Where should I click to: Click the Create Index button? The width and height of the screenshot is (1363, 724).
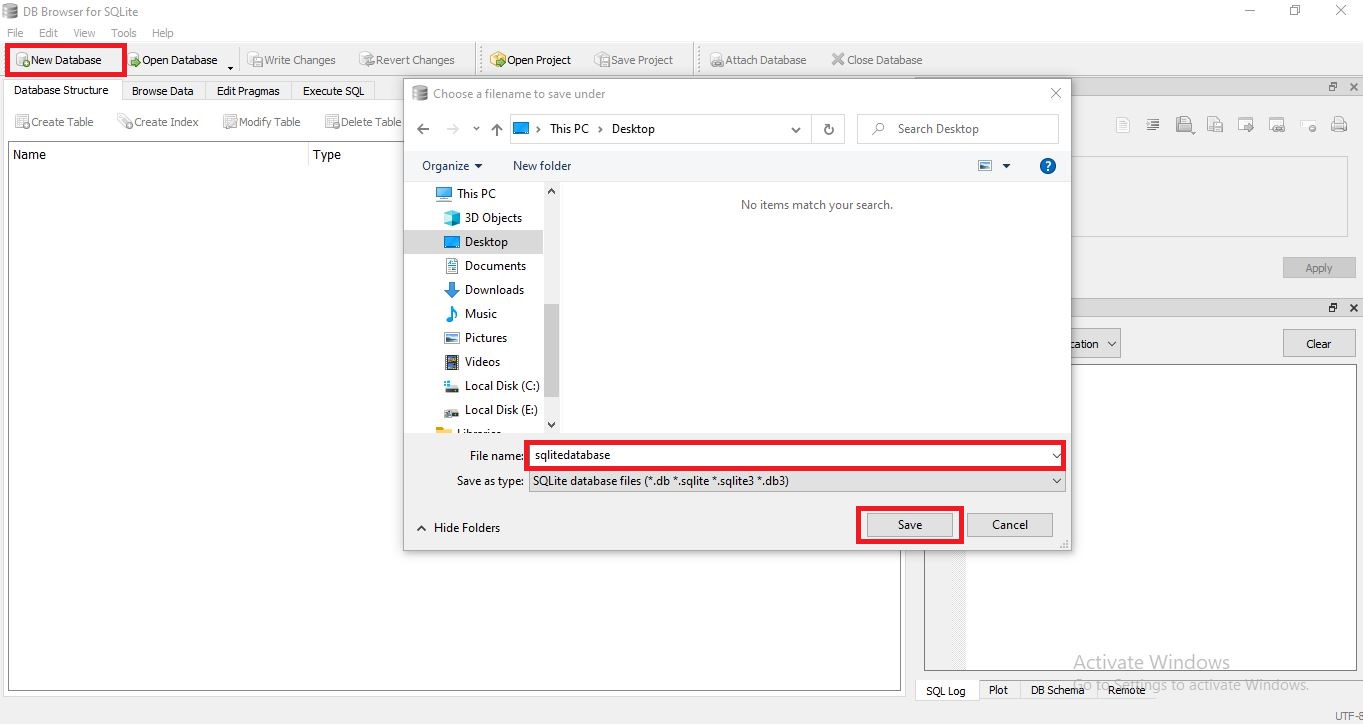(x=158, y=122)
